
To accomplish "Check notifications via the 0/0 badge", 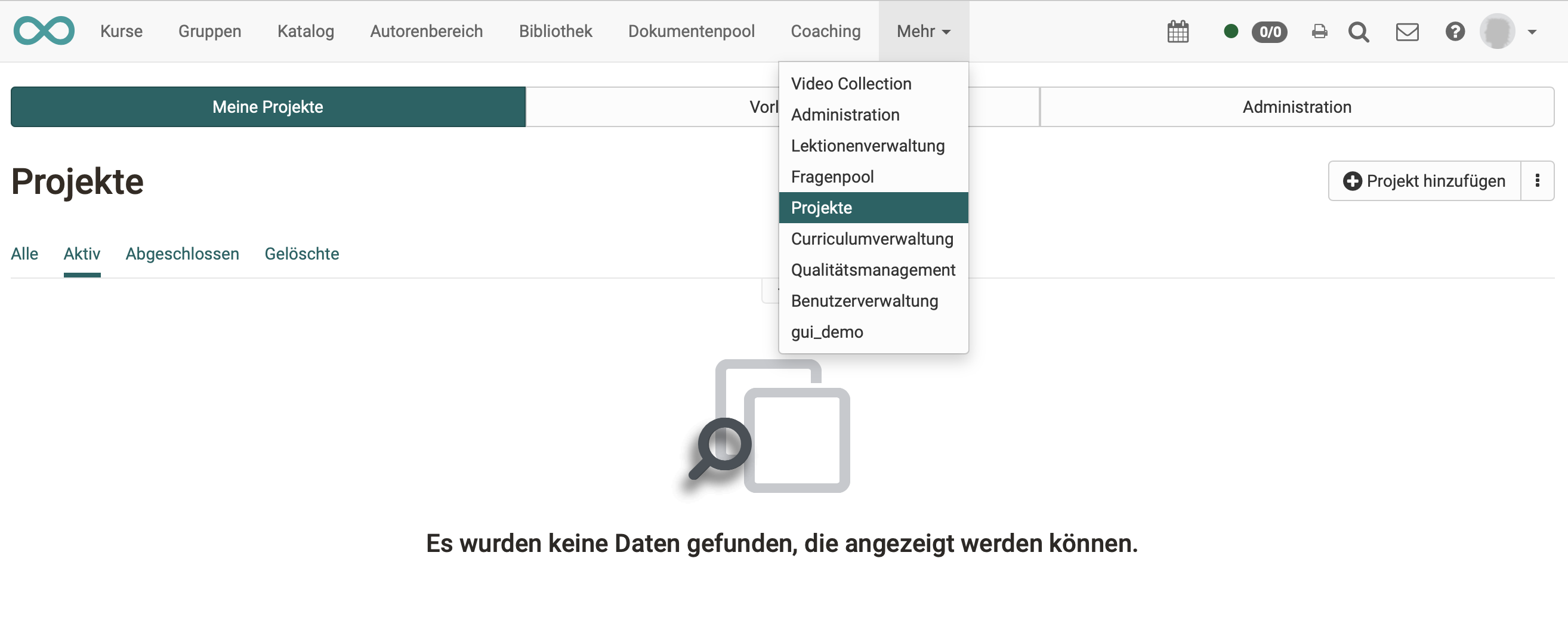I will coord(1270,32).
